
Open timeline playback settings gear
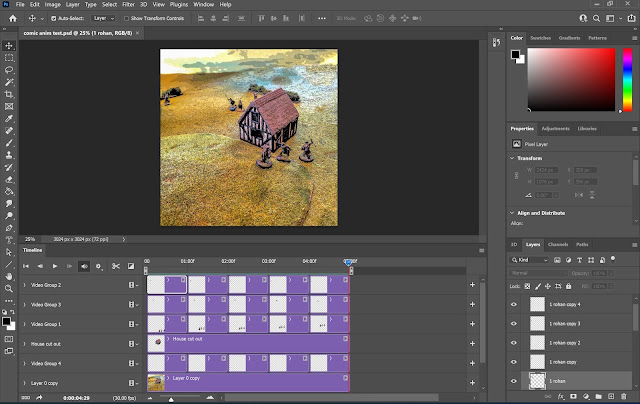point(100,266)
